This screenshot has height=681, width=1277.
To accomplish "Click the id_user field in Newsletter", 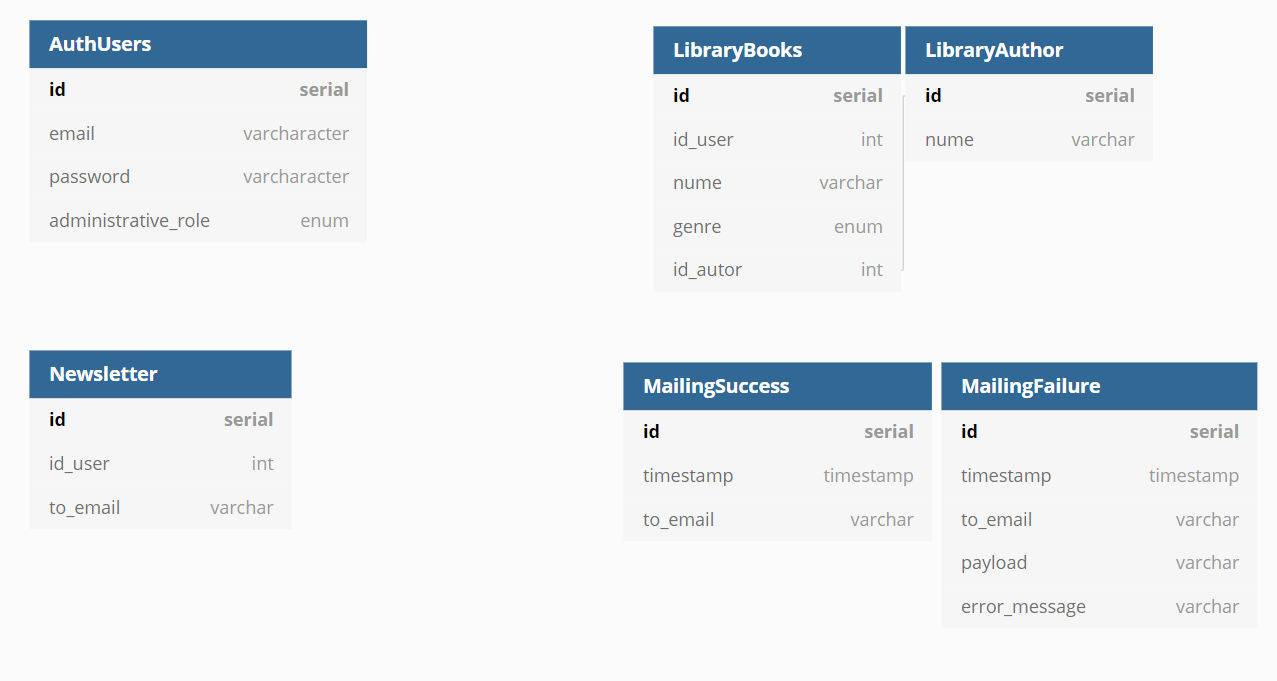I will tap(160, 463).
